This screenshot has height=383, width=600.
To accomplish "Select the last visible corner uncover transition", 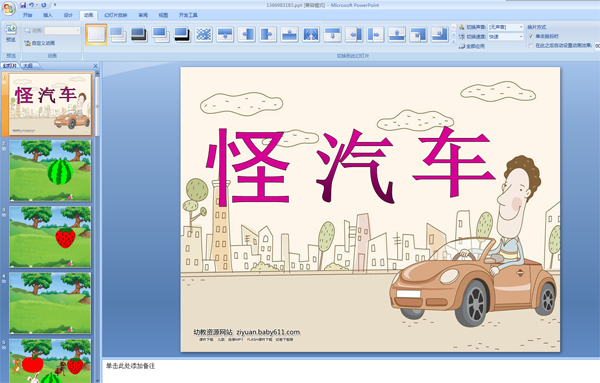I will (440, 34).
